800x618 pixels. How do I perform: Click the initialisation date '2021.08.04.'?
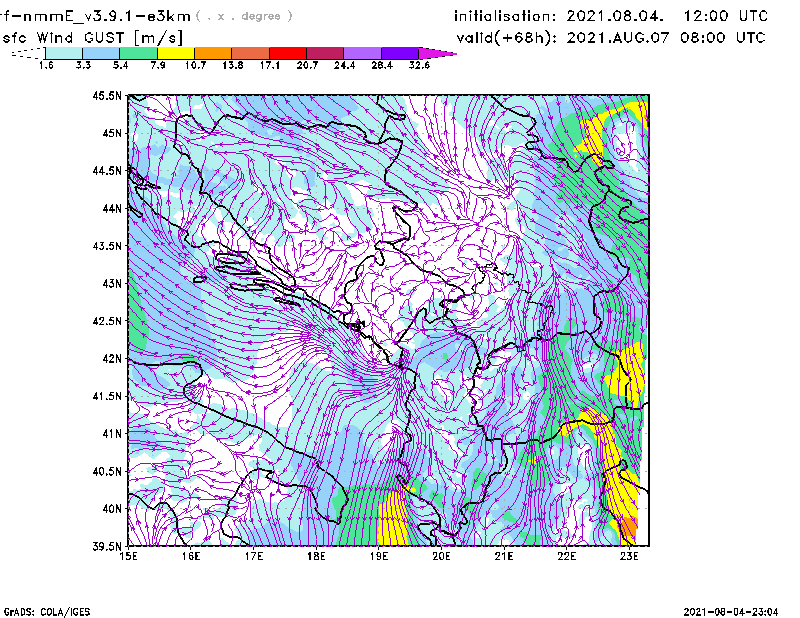tap(615, 16)
